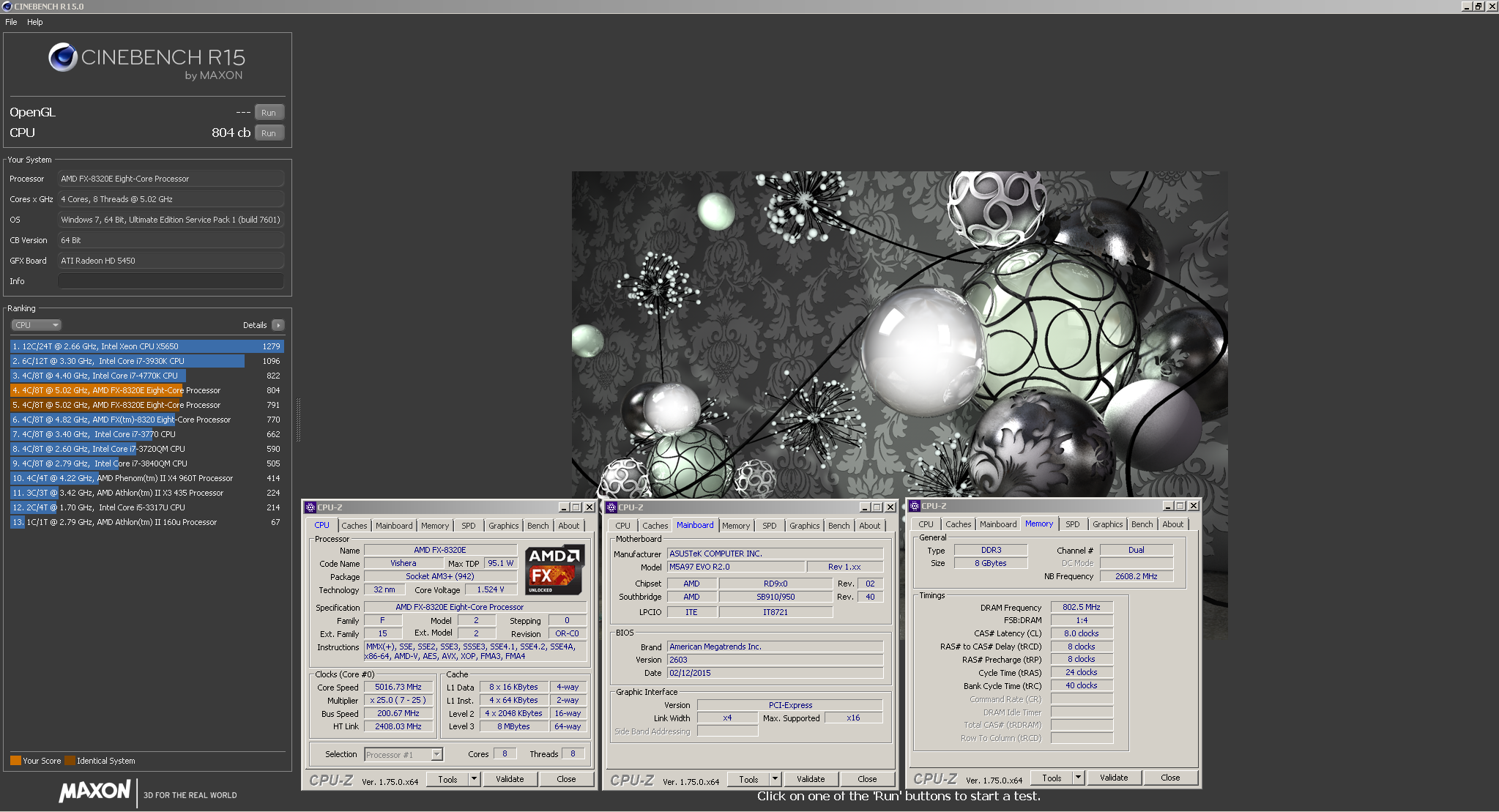
Task: Open Bench tab in Memory CPU-Z window
Action: 1142,524
